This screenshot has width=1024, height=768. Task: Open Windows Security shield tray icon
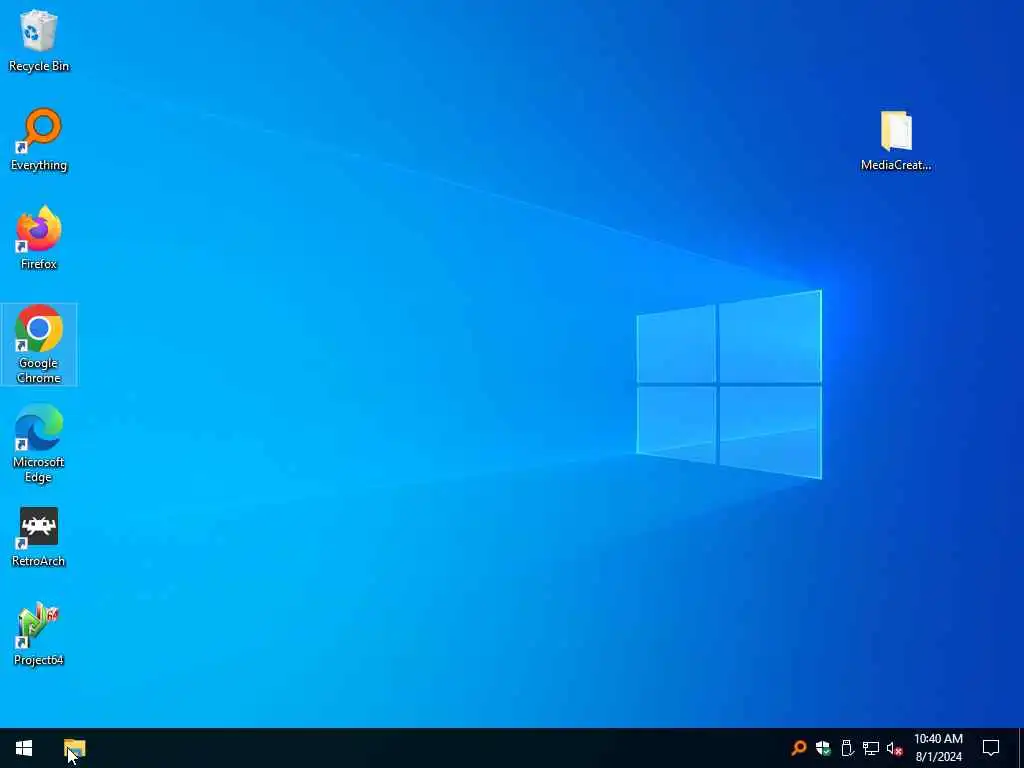click(823, 748)
